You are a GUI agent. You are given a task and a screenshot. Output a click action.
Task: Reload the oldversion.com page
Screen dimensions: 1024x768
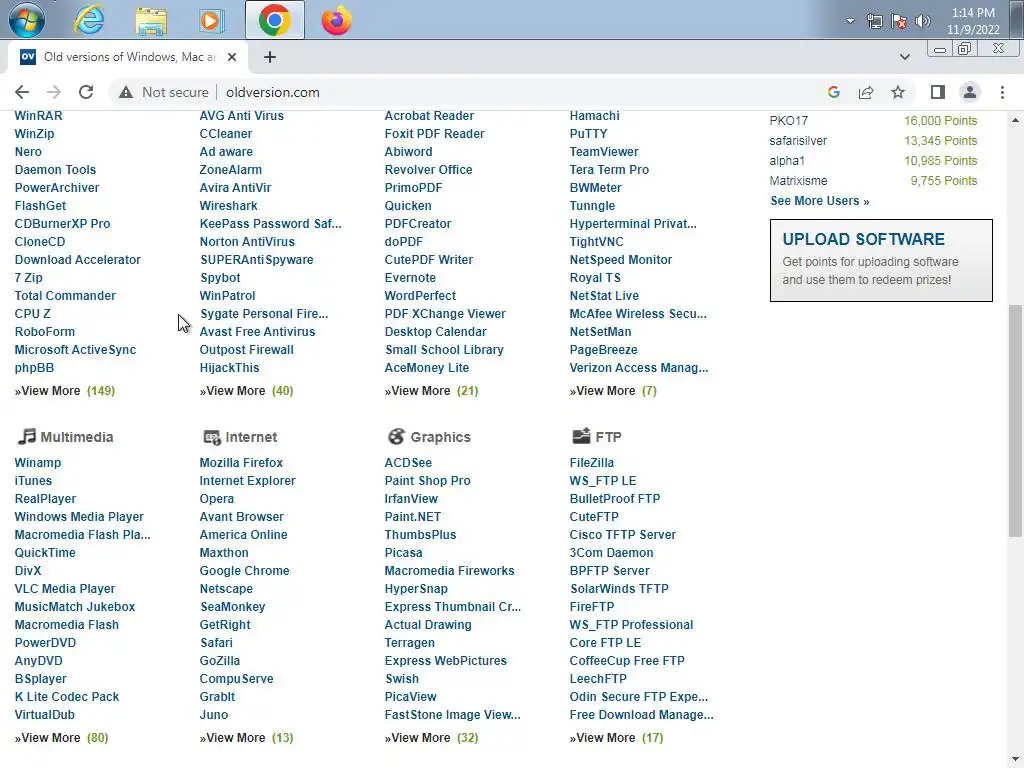point(86,92)
